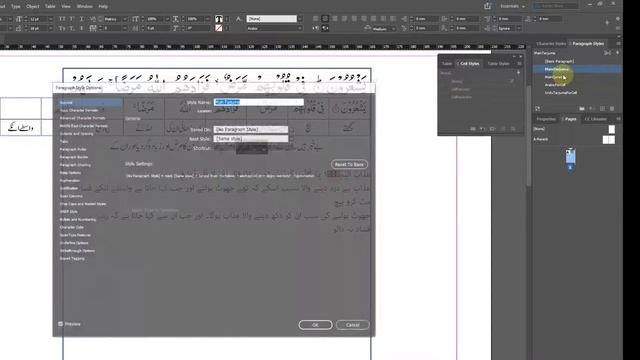640x360 pixels.
Task: Switch to Paragraph Styles tab
Action: tap(588, 44)
